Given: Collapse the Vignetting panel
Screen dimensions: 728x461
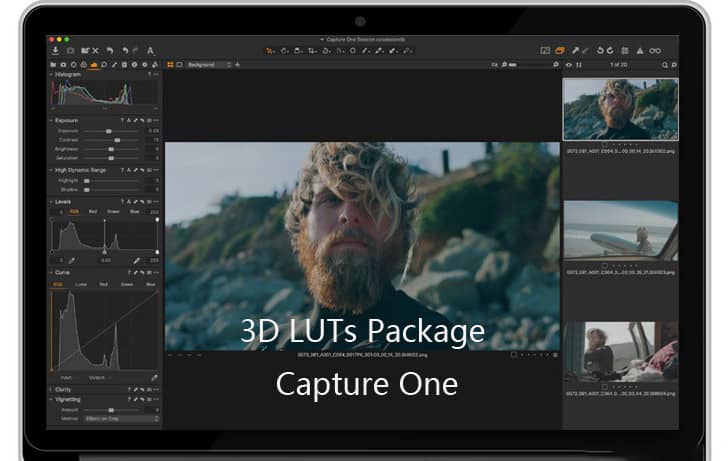Looking at the screenshot, I should click(x=51, y=399).
